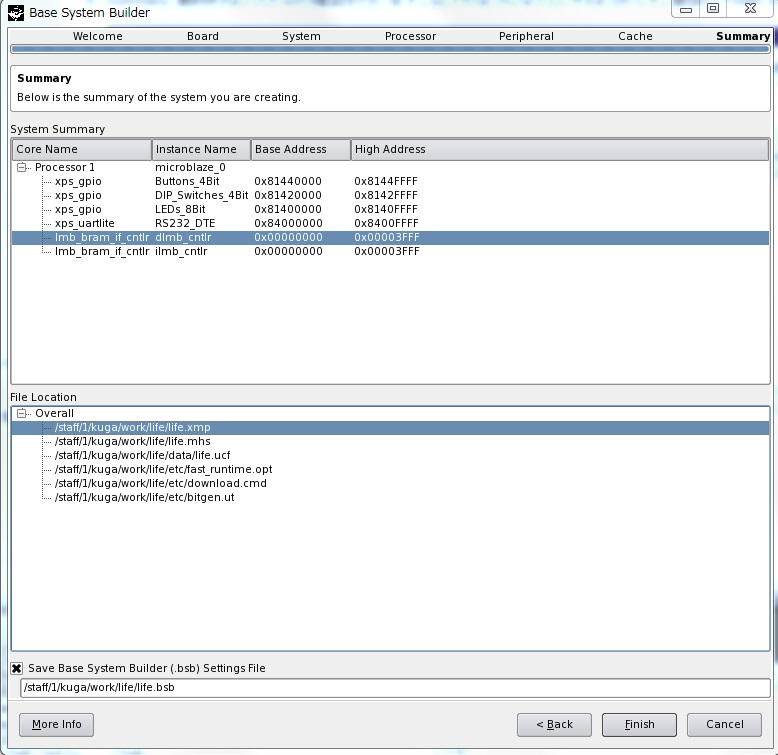This screenshot has height=755, width=778.
Task: Click base address 0x81400000
Action: (x=288, y=209)
